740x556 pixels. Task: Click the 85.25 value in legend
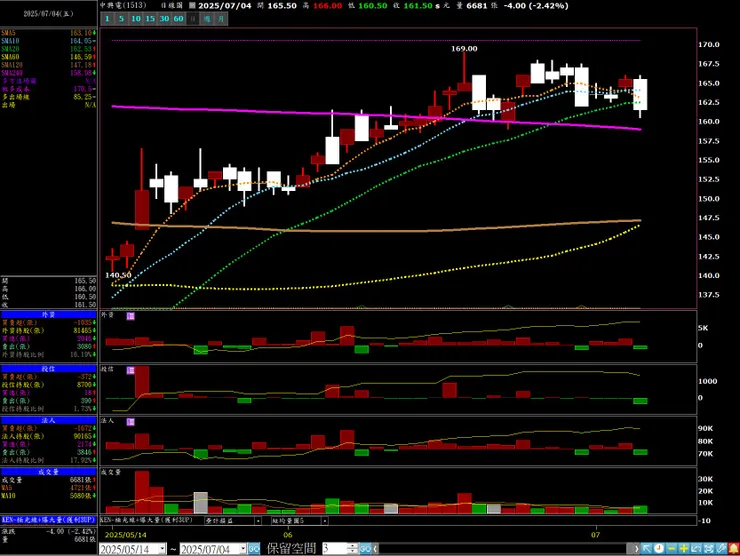[83, 97]
